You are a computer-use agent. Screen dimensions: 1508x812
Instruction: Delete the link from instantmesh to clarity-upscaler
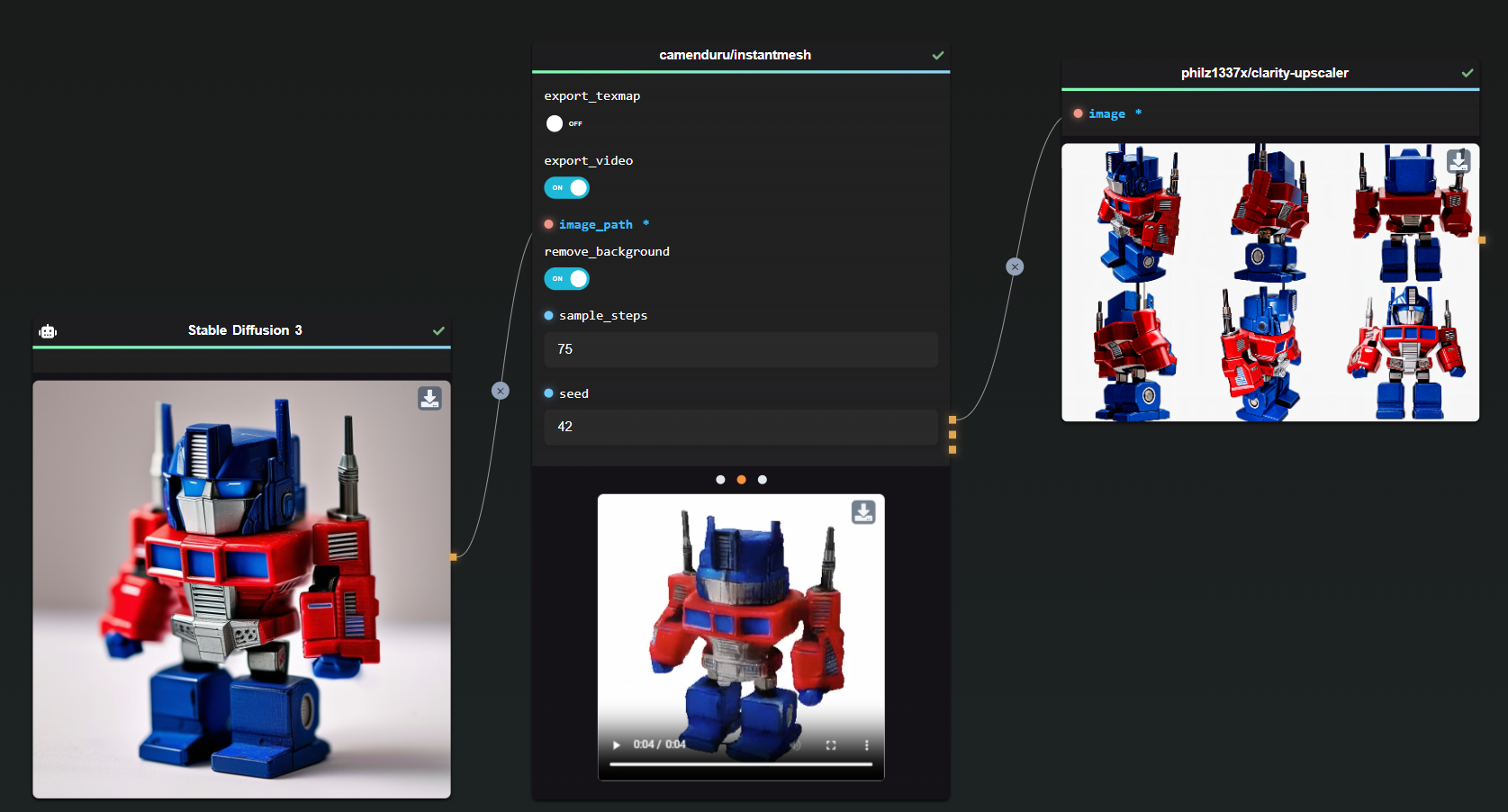point(1015,266)
